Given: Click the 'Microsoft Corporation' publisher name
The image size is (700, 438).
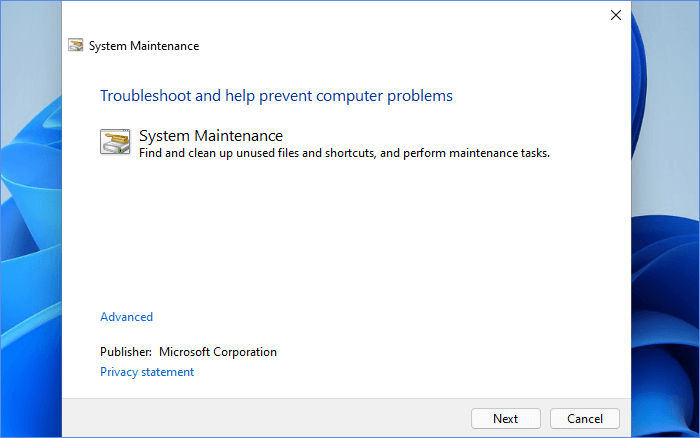Looking at the screenshot, I should (x=218, y=352).
